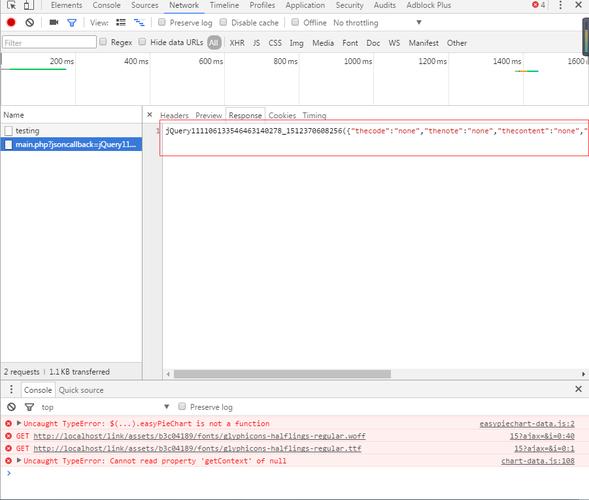Clear the console with the ban icon
The width and height of the screenshot is (589, 500).
point(12,407)
